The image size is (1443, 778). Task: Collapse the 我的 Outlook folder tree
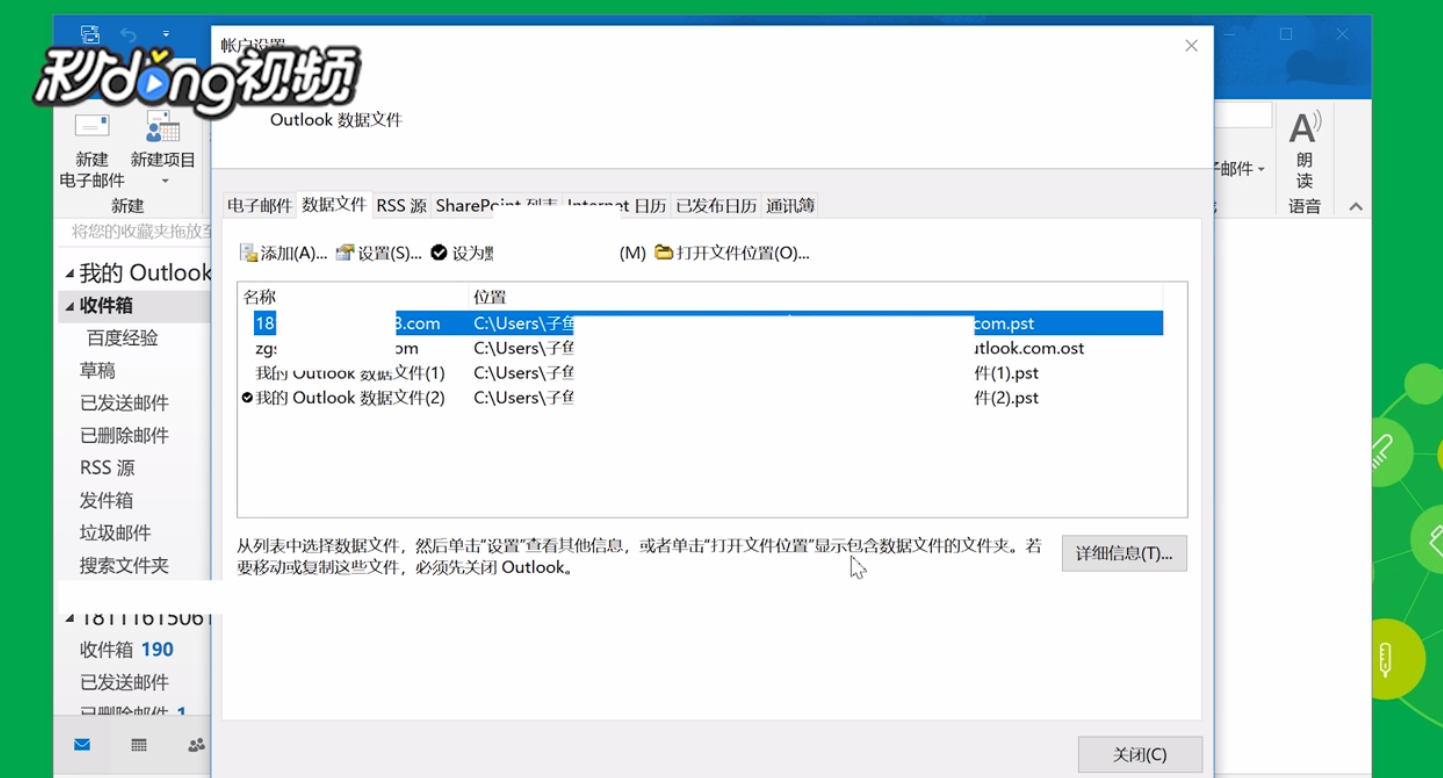point(70,274)
